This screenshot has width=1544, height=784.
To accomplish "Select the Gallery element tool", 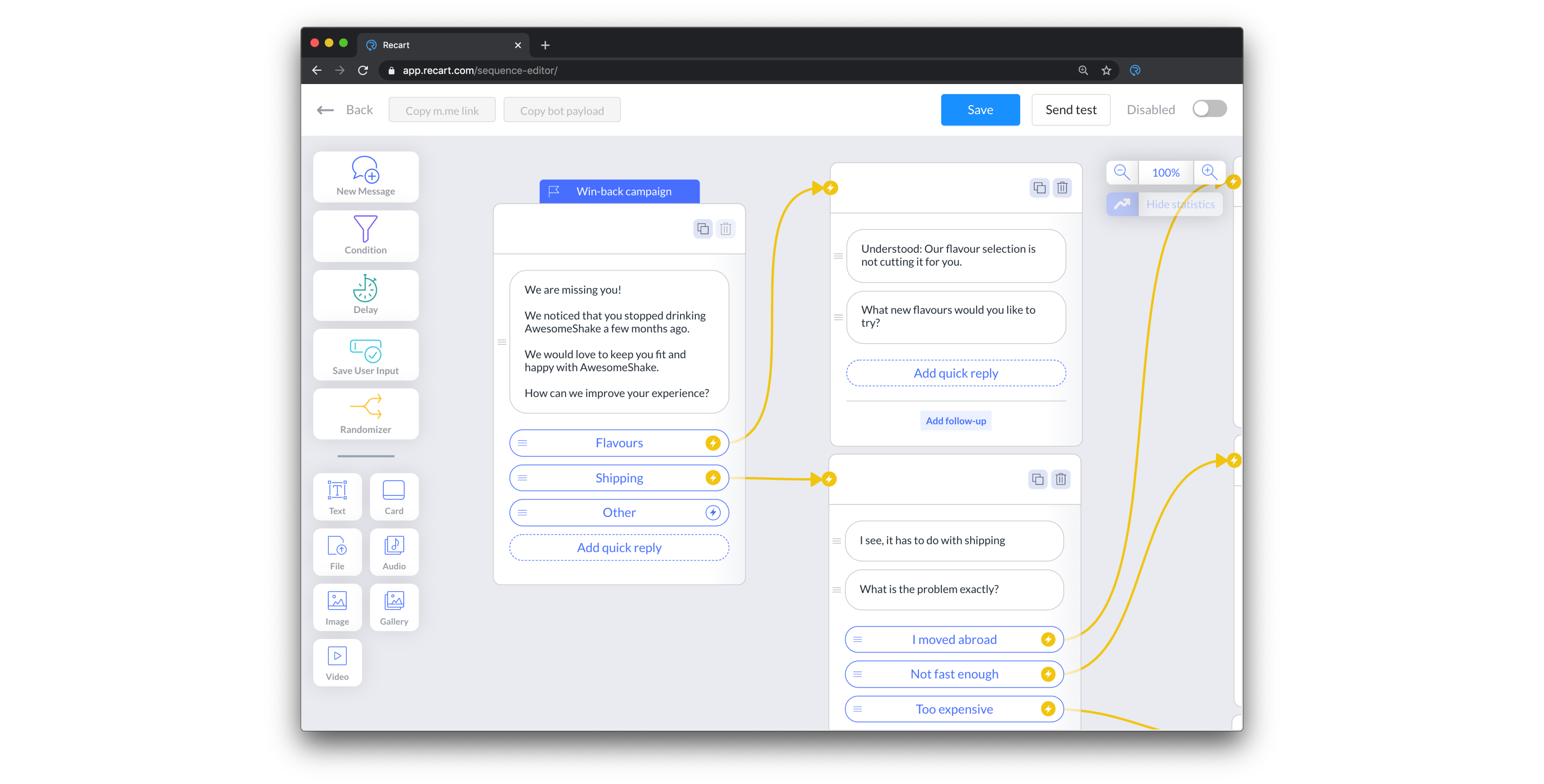I will [x=394, y=607].
